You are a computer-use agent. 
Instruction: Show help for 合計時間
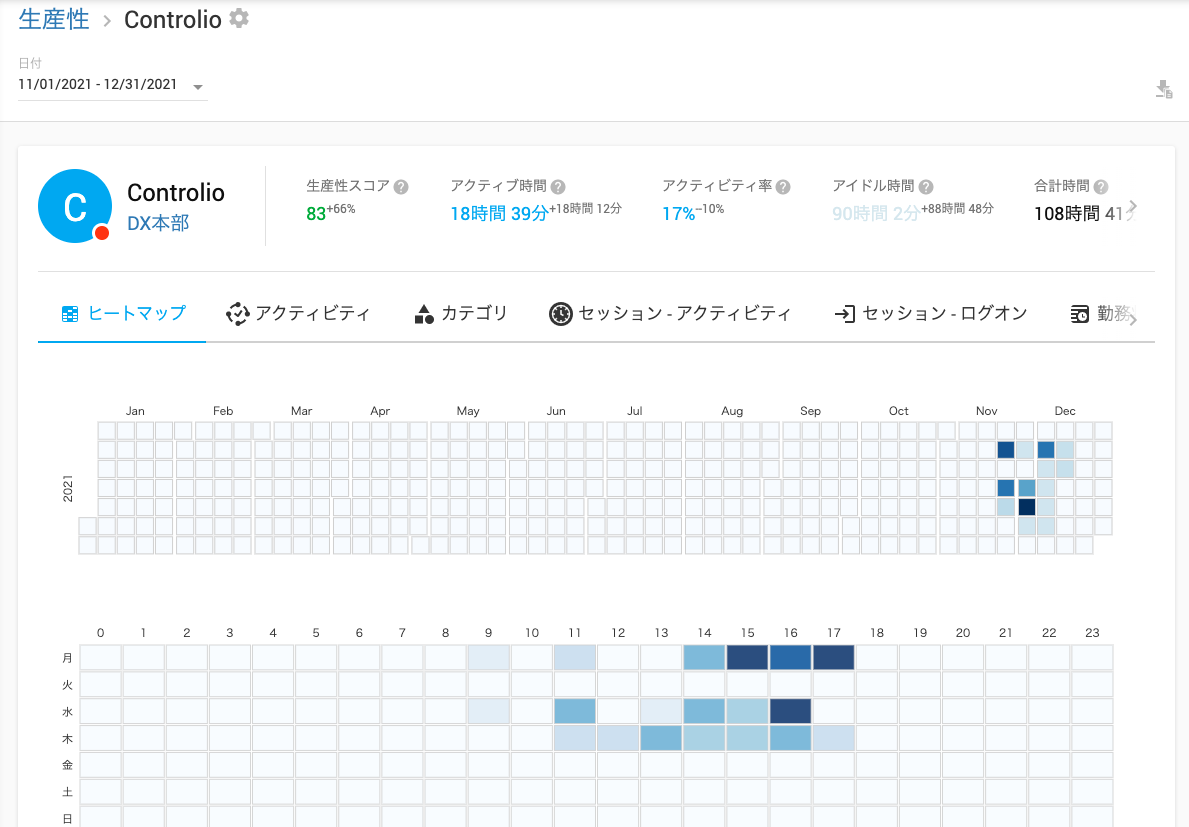tap(1101, 187)
